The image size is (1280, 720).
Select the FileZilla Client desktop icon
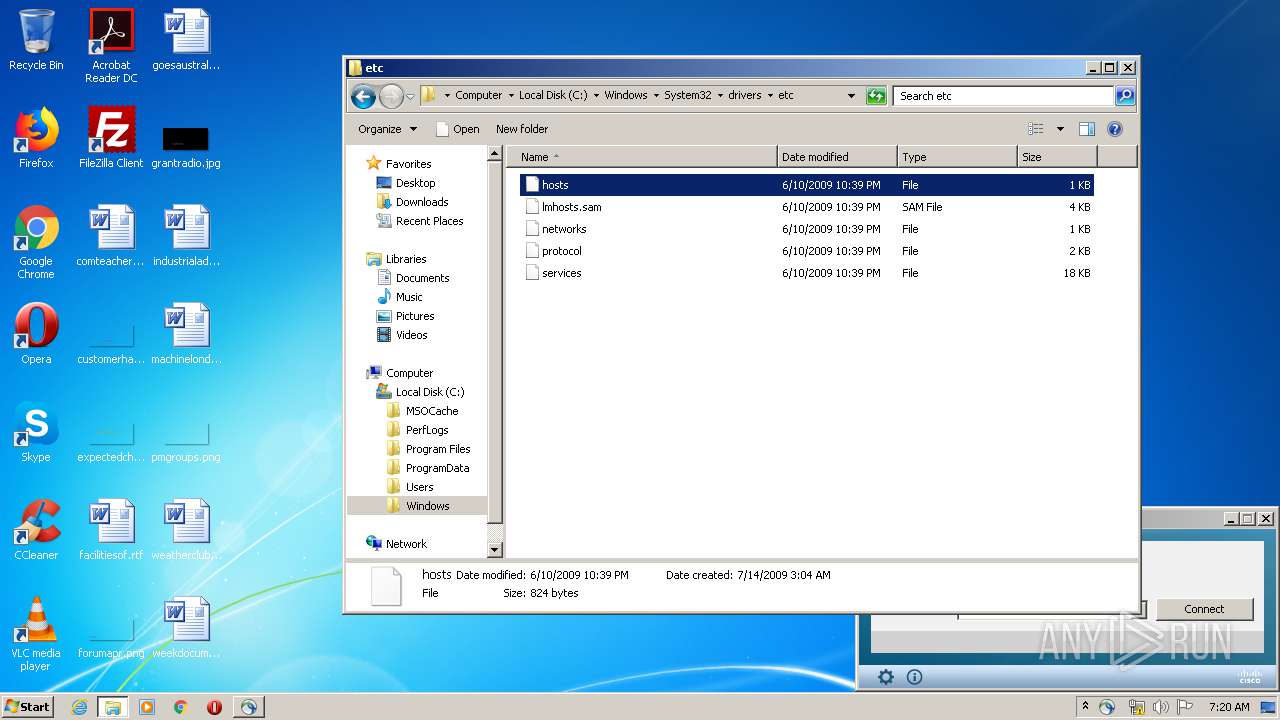111,138
